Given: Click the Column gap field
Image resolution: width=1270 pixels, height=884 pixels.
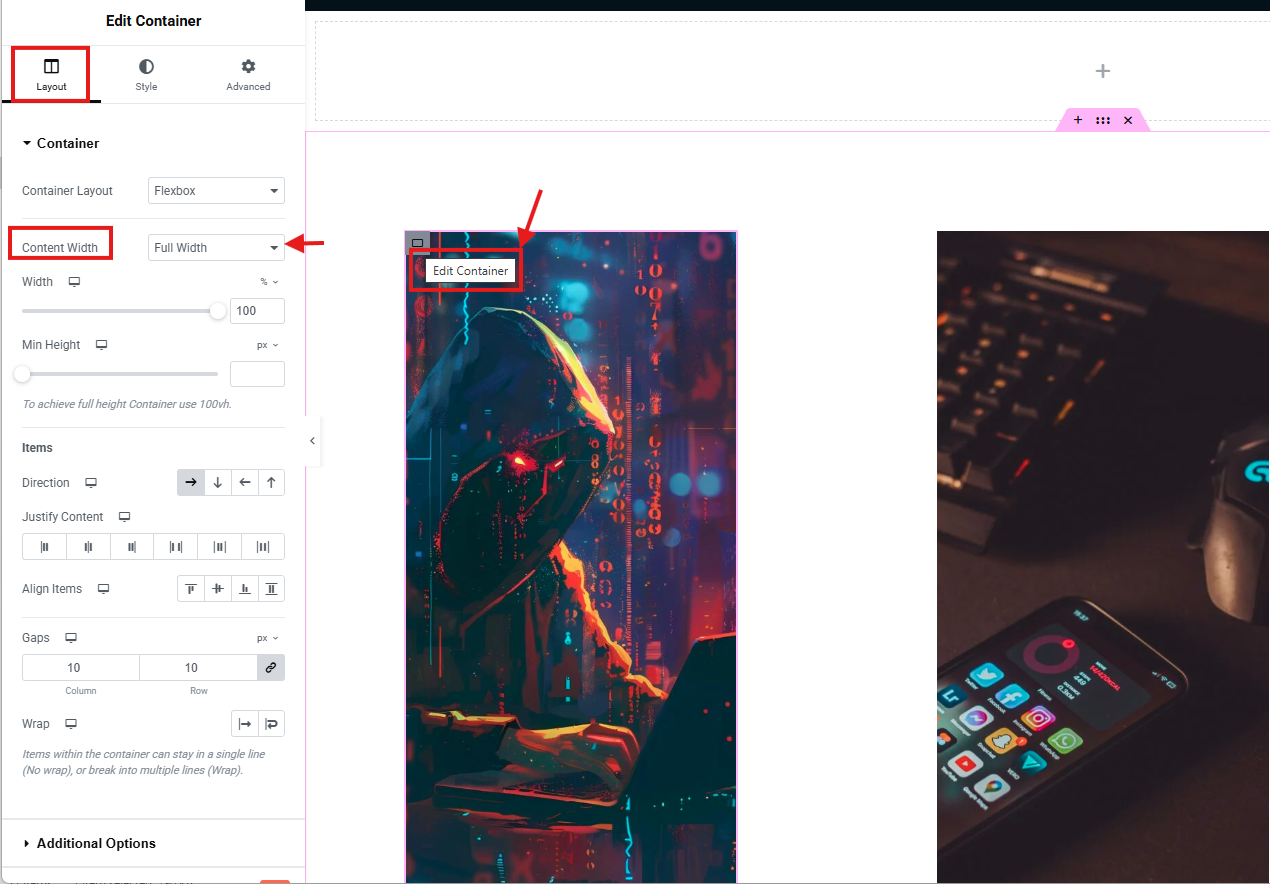Looking at the screenshot, I should (81, 668).
